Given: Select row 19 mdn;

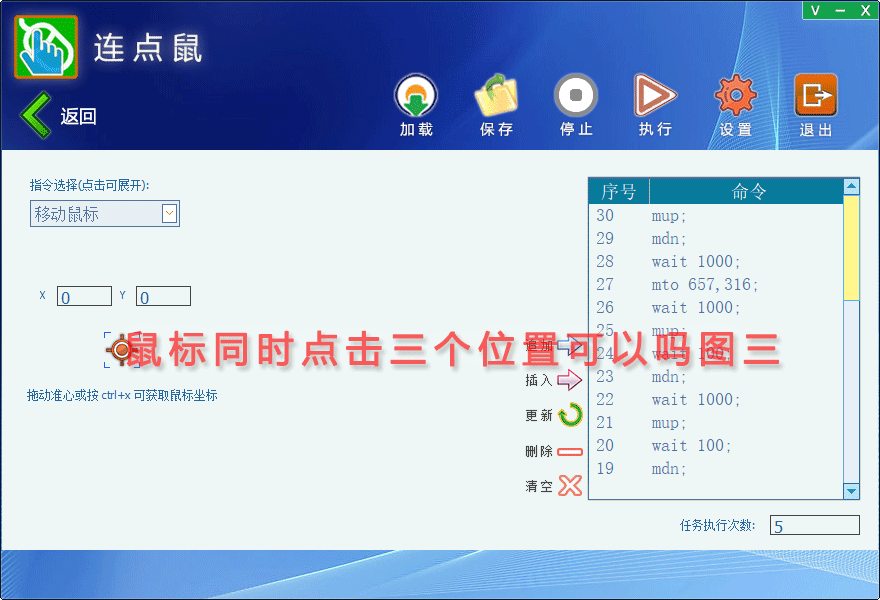Looking at the screenshot, I should pos(716,469).
